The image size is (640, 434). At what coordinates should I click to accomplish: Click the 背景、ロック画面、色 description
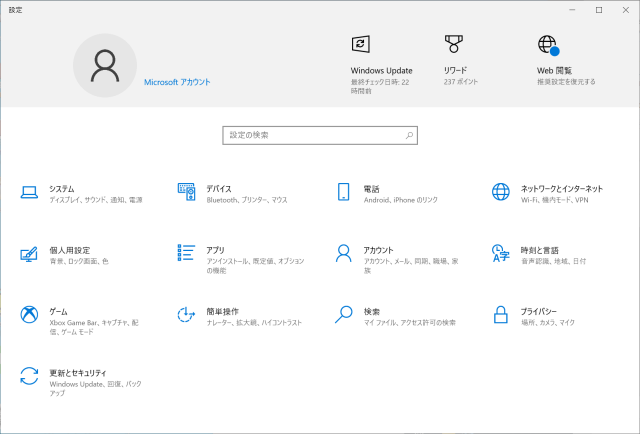coord(79,261)
